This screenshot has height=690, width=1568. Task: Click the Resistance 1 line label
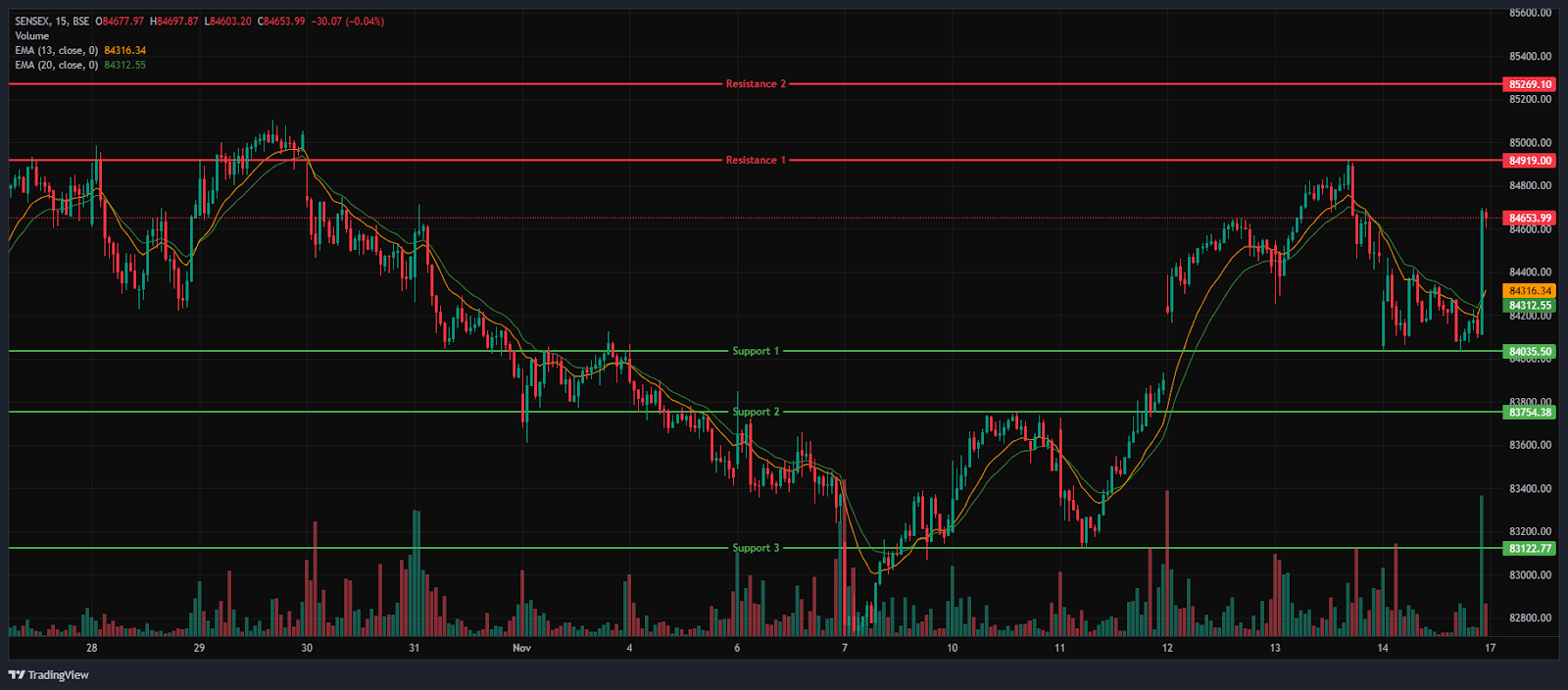pyautogui.click(x=756, y=161)
